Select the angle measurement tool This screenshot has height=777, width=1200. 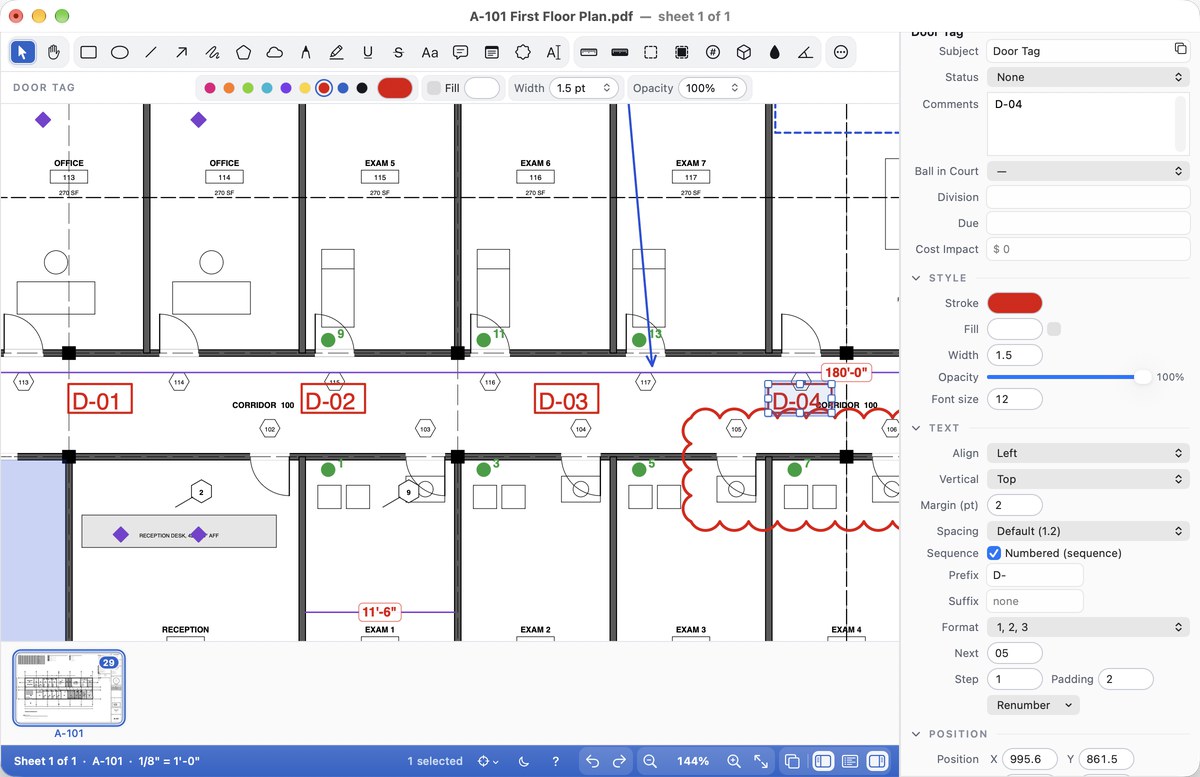(806, 52)
